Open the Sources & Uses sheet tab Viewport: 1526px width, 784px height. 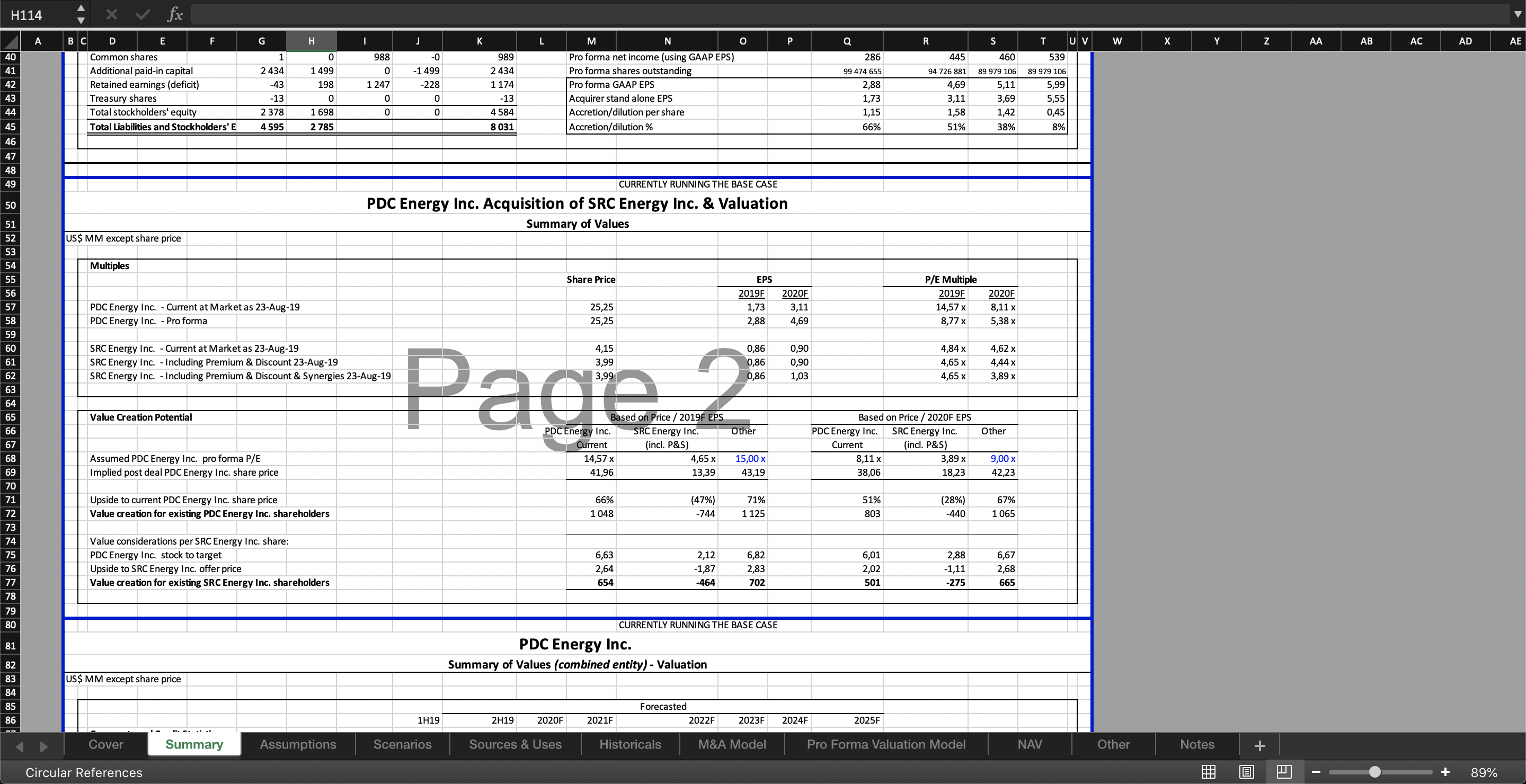click(516, 744)
